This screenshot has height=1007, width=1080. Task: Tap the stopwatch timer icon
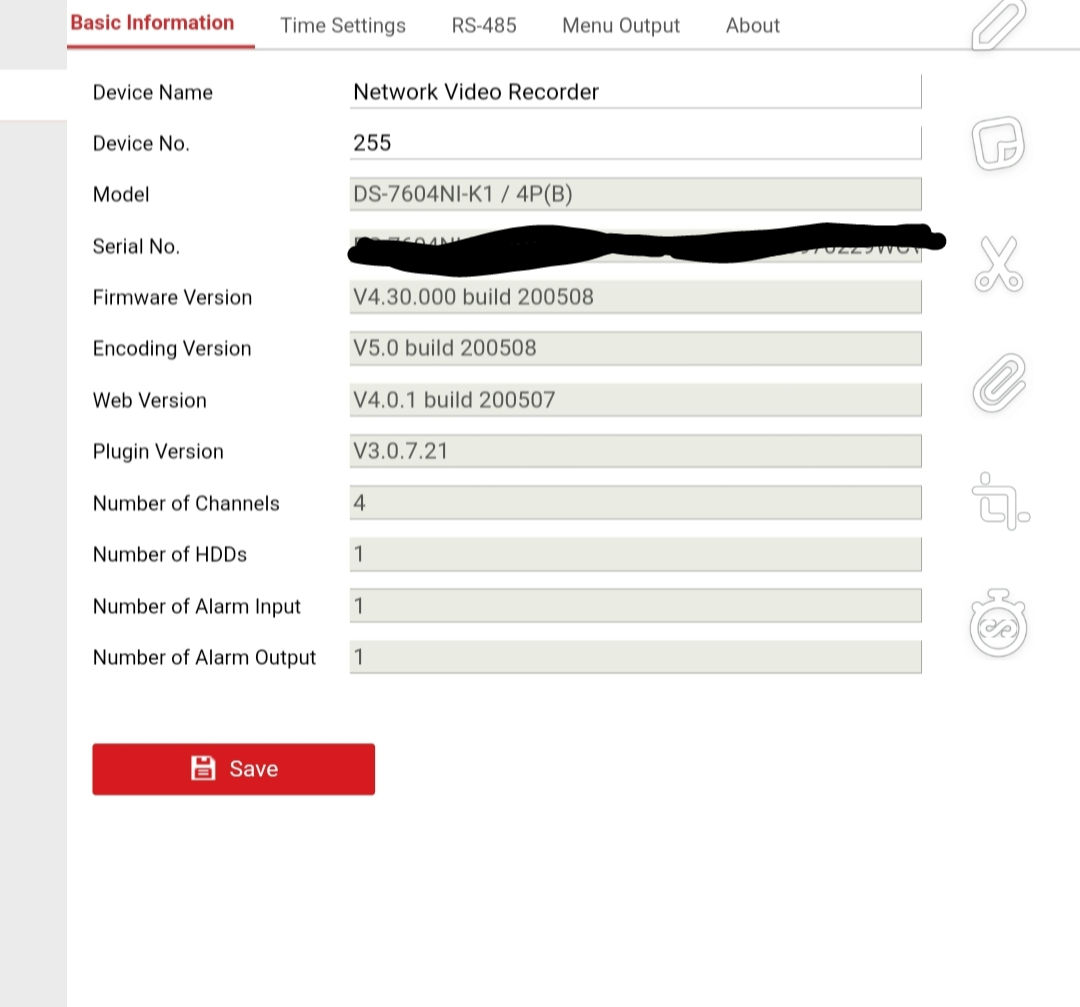[998, 625]
